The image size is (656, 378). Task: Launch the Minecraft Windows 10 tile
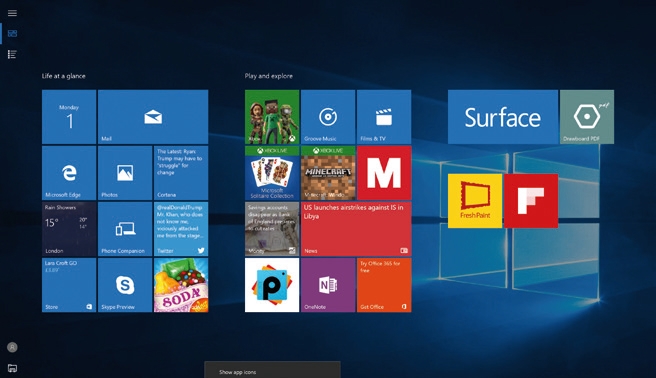pos(328,173)
